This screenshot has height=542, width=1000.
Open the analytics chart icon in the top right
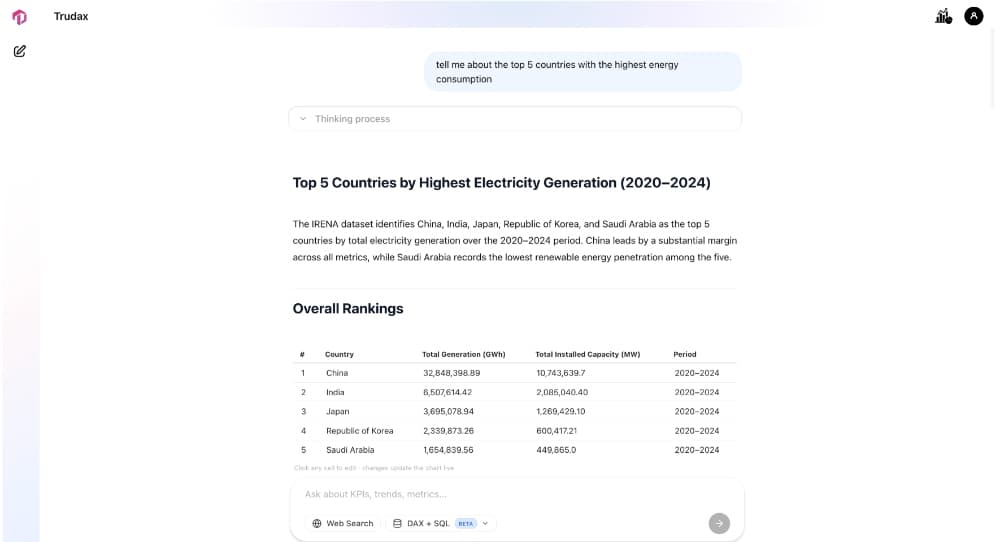click(x=943, y=16)
